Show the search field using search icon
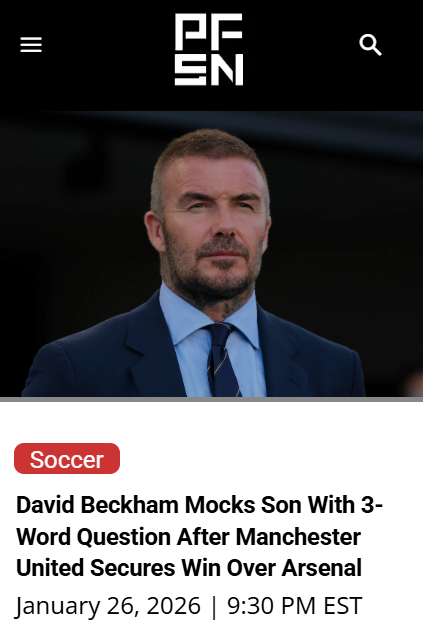 pyautogui.click(x=370, y=45)
